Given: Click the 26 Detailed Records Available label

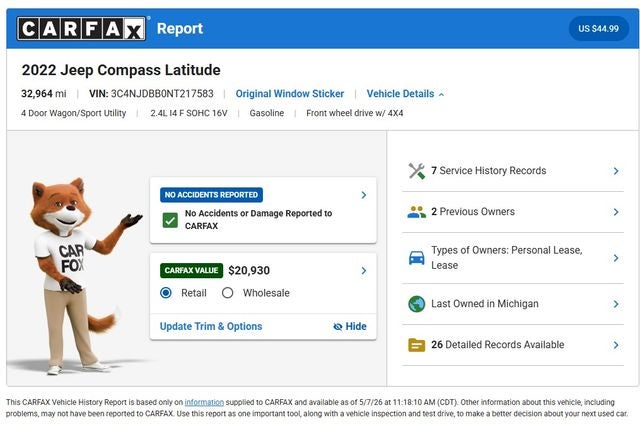Looking at the screenshot, I should tap(498, 345).
